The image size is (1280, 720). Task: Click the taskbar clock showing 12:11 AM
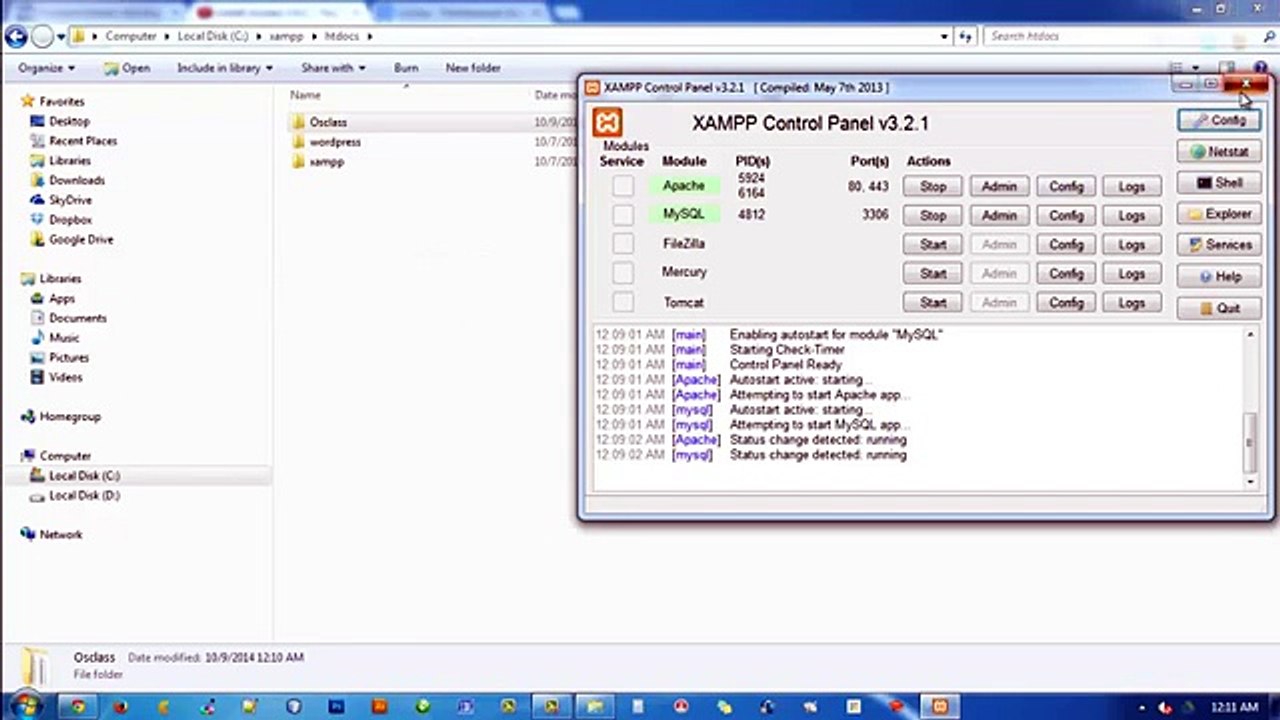(1234, 707)
